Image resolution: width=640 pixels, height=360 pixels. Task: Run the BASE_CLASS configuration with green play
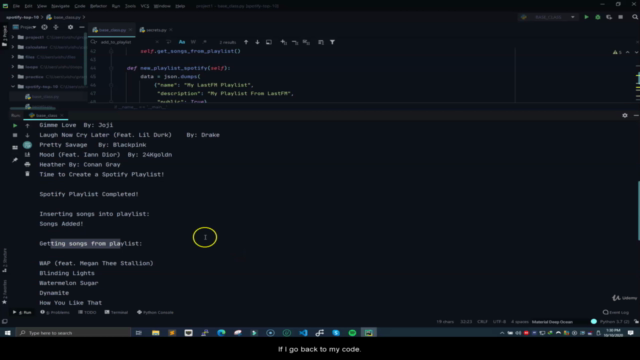pos(586,17)
